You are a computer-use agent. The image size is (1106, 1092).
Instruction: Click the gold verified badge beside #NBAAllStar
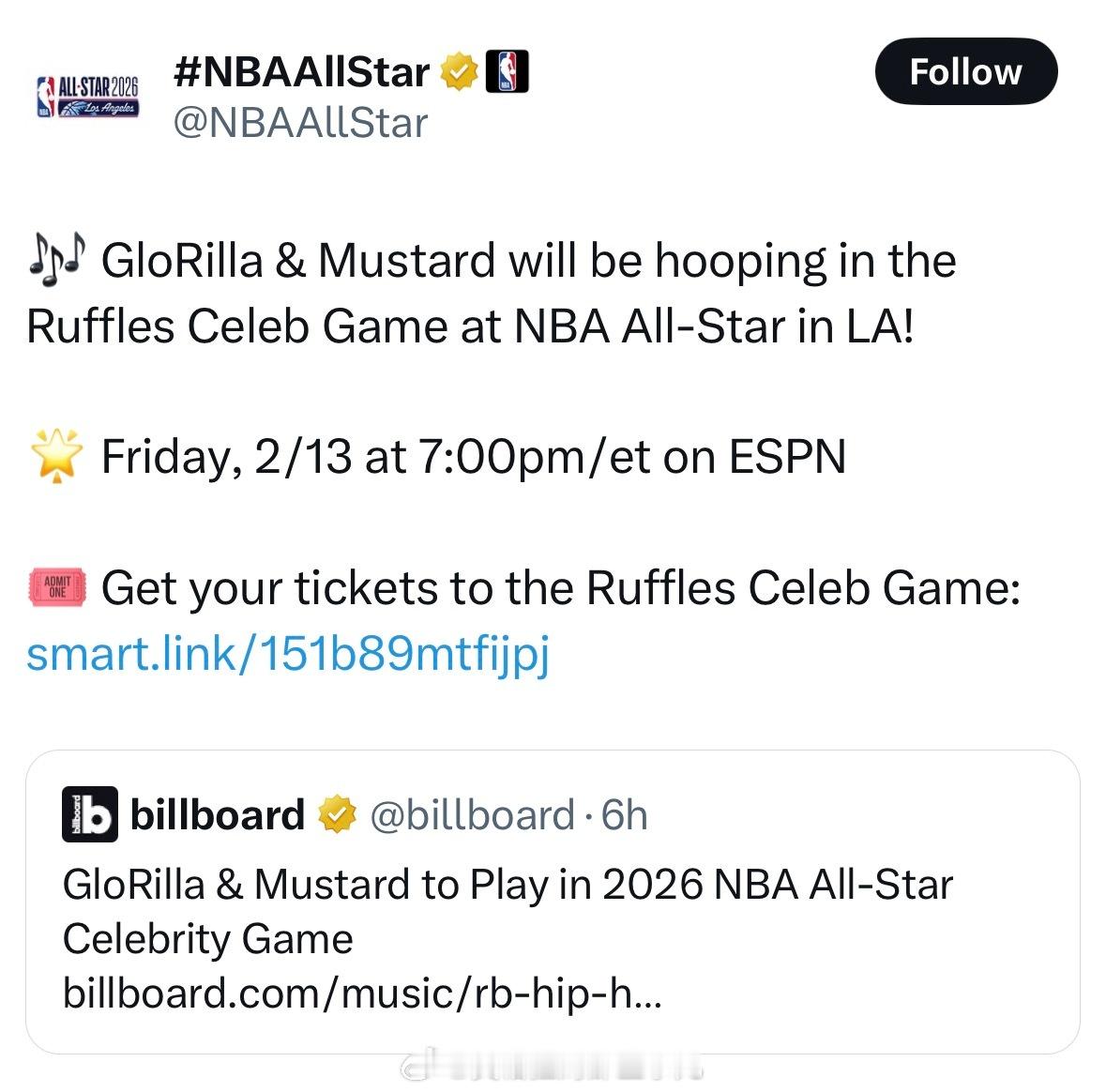[459, 69]
